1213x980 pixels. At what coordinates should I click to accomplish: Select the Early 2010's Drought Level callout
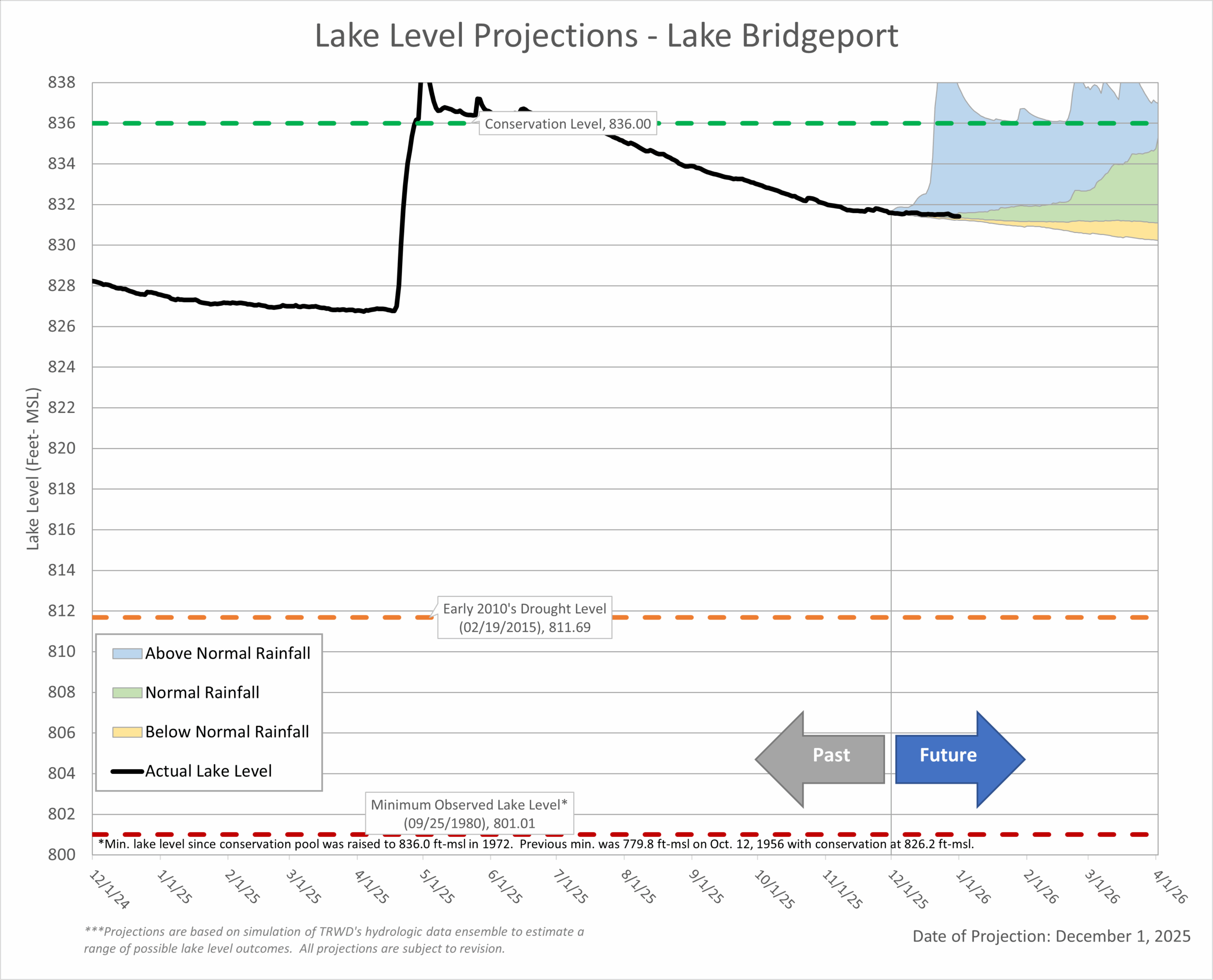point(524,618)
